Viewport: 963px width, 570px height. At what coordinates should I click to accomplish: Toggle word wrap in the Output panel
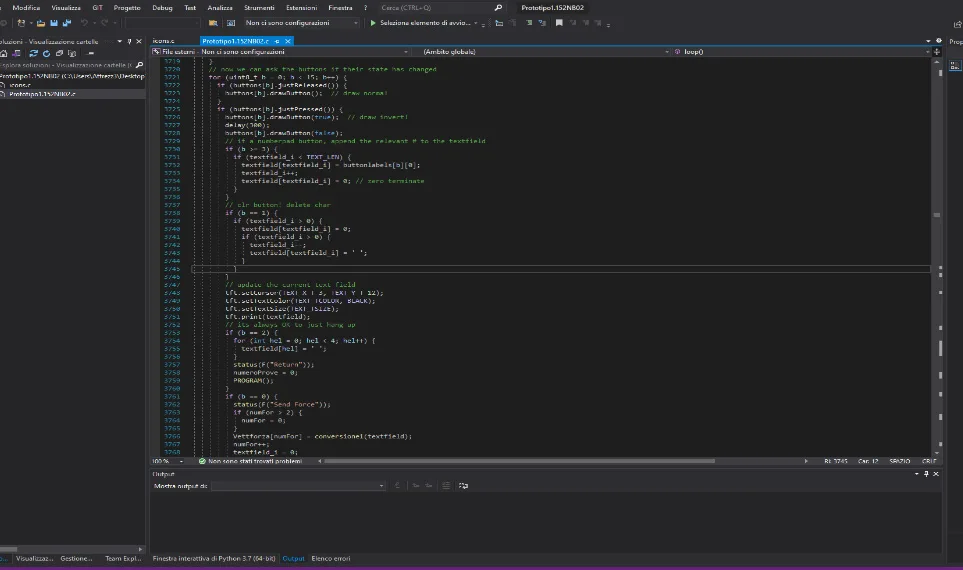(x=462, y=485)
